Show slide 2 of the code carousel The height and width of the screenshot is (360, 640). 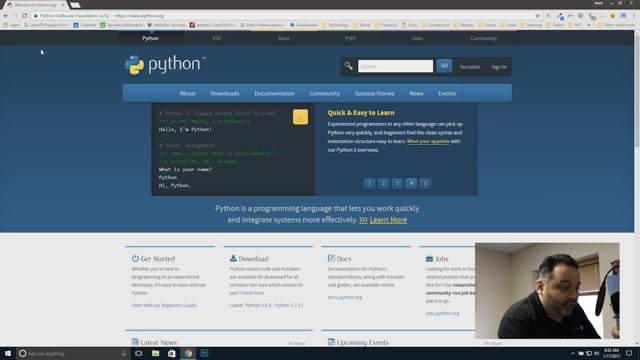point(383,183)
